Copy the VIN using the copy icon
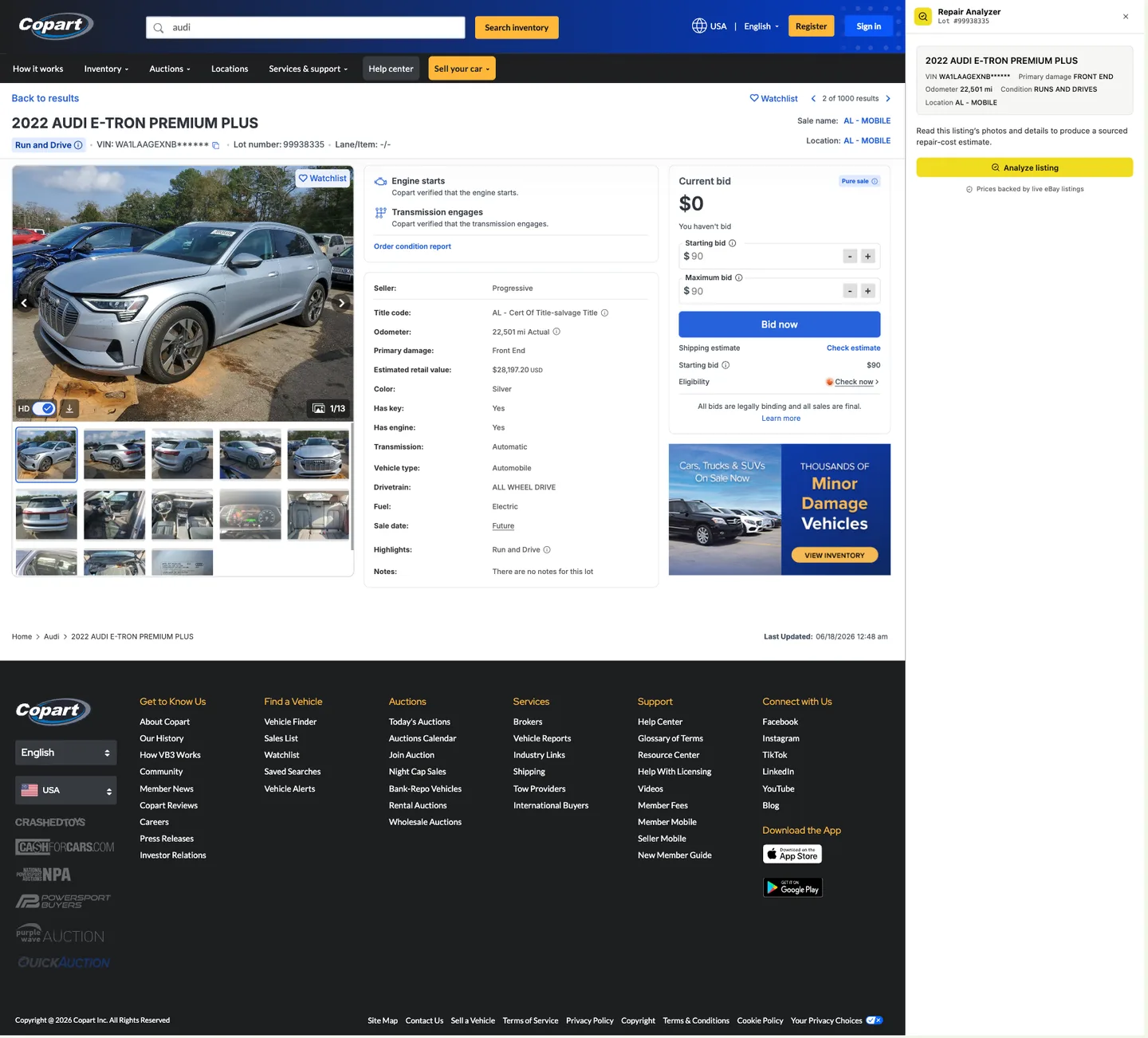 (215, 145)
